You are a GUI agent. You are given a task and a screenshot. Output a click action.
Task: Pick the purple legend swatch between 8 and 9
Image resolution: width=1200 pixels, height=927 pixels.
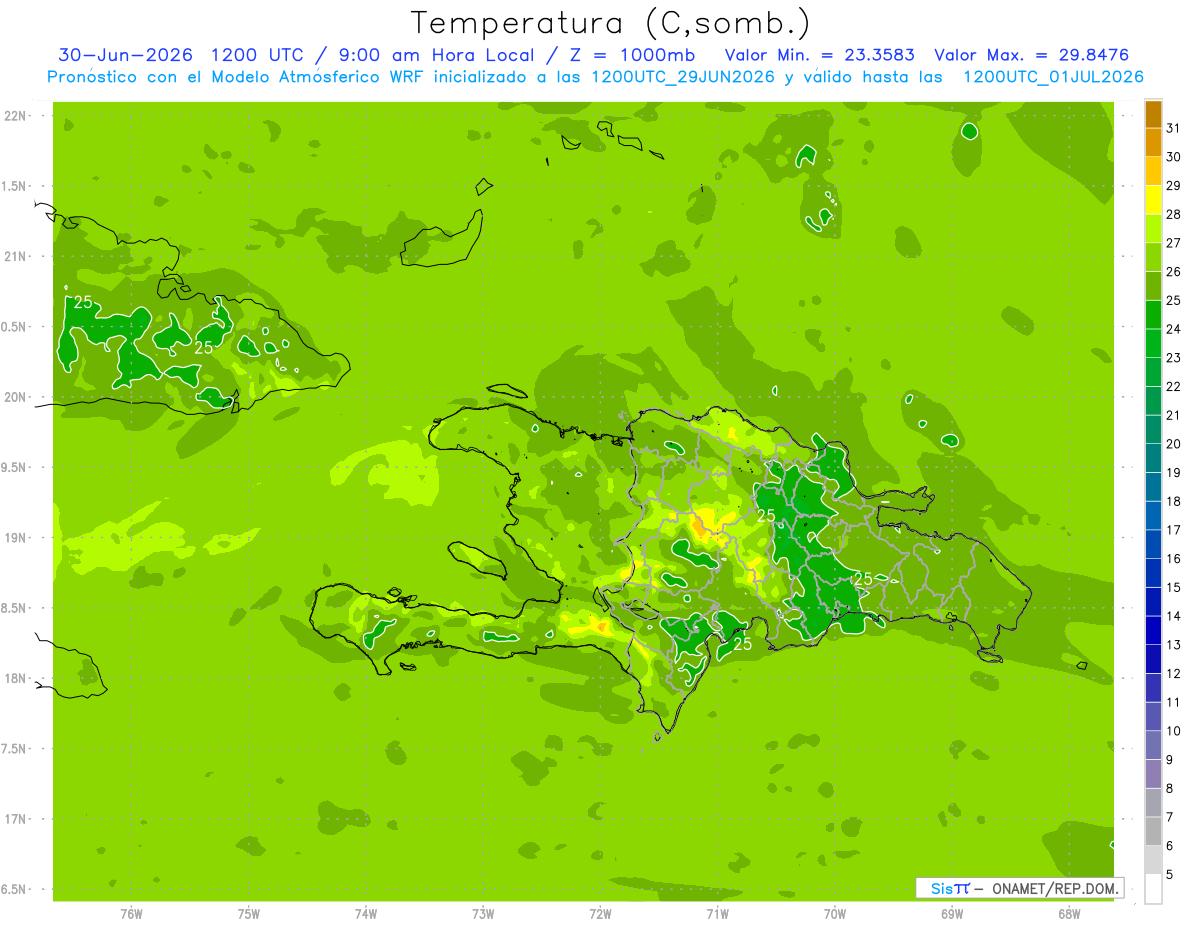pos(1153,775)
